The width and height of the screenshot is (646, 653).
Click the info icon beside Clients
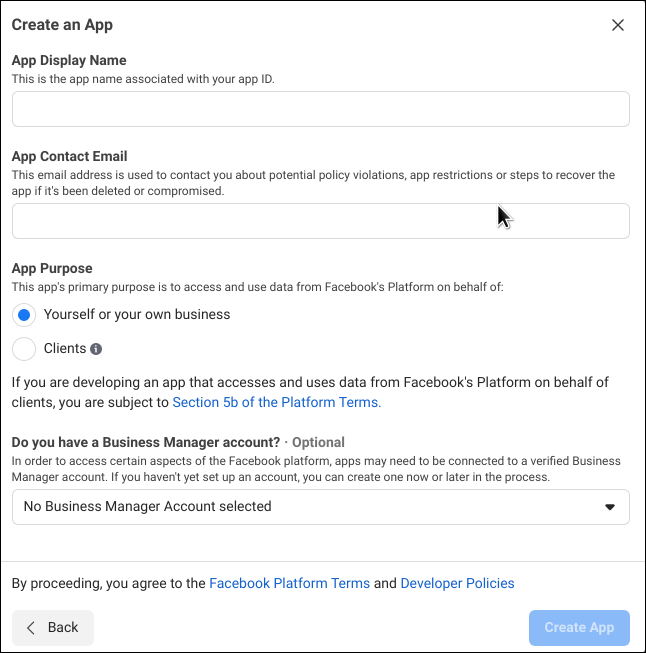click(96, 349)
